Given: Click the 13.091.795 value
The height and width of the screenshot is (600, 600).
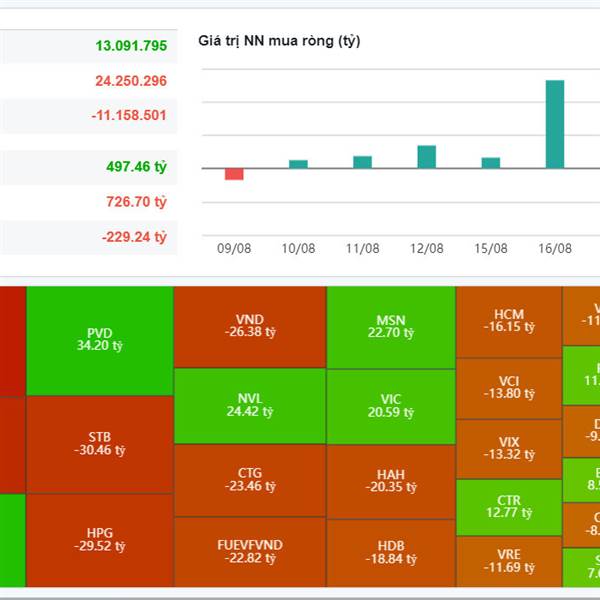Looking at the screenshot, I should [131, 46].
